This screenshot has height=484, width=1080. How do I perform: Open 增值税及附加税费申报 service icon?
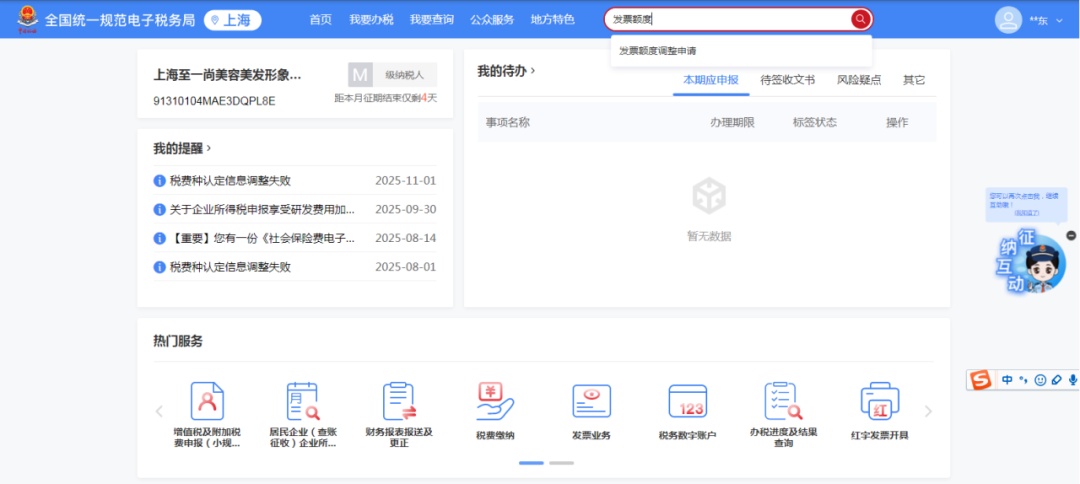click(207, 402)
